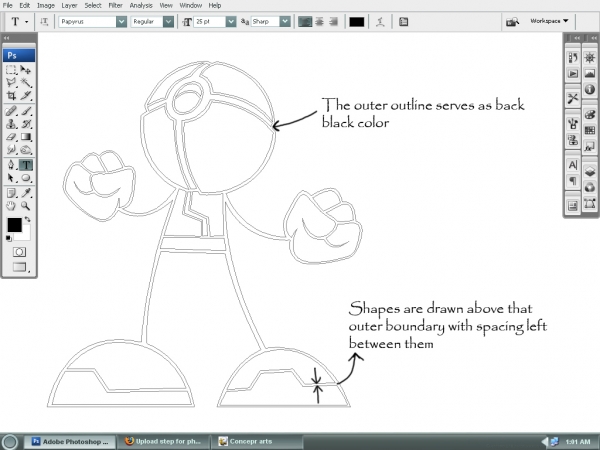
Task: Open the Regular font style dropdown
Action: (168, 22)
